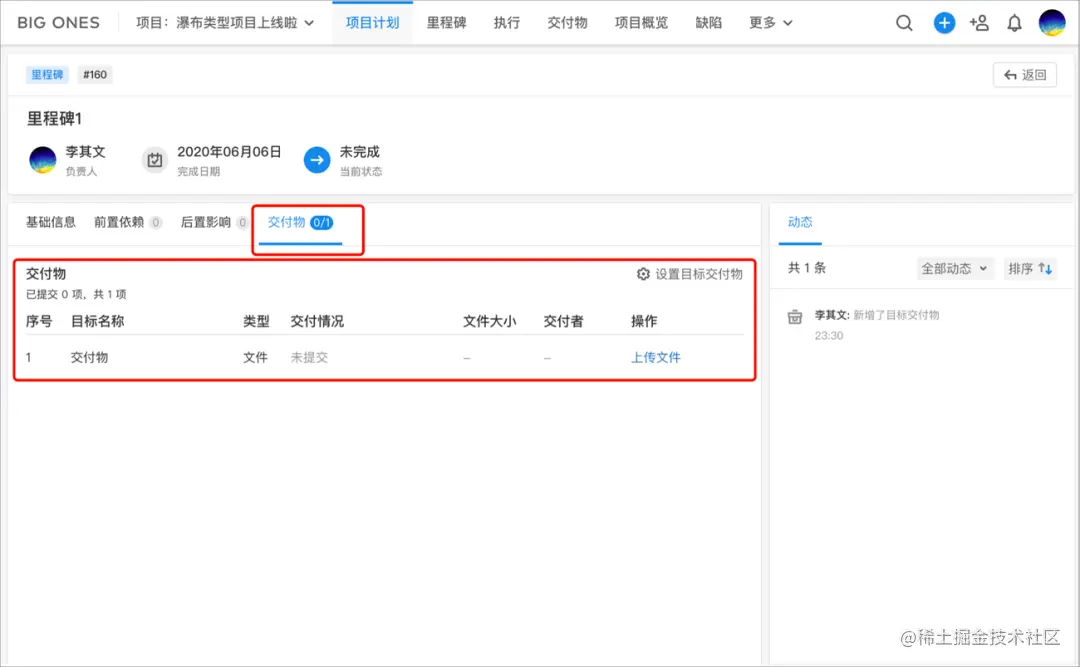Click the 交付情况 column header
The image size is (1080, 667).
(x=317, y=321)
